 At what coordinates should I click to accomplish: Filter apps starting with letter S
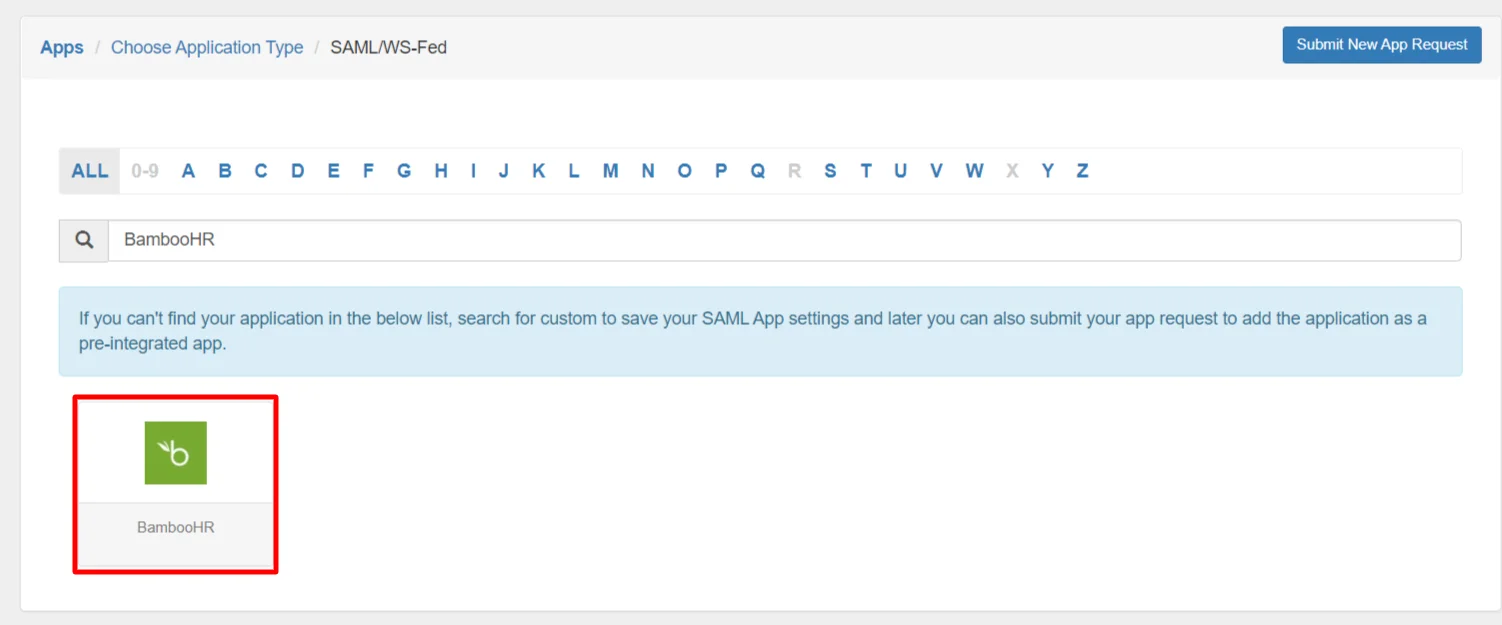pos(830,170)
